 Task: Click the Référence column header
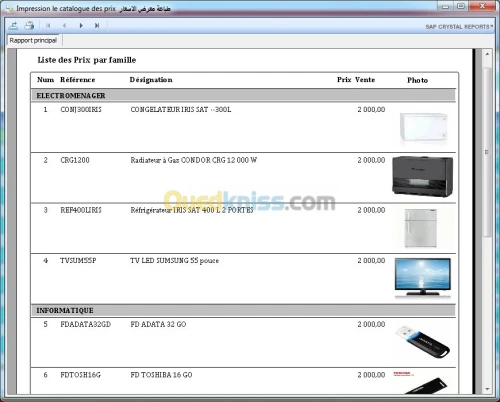[78, 80]
